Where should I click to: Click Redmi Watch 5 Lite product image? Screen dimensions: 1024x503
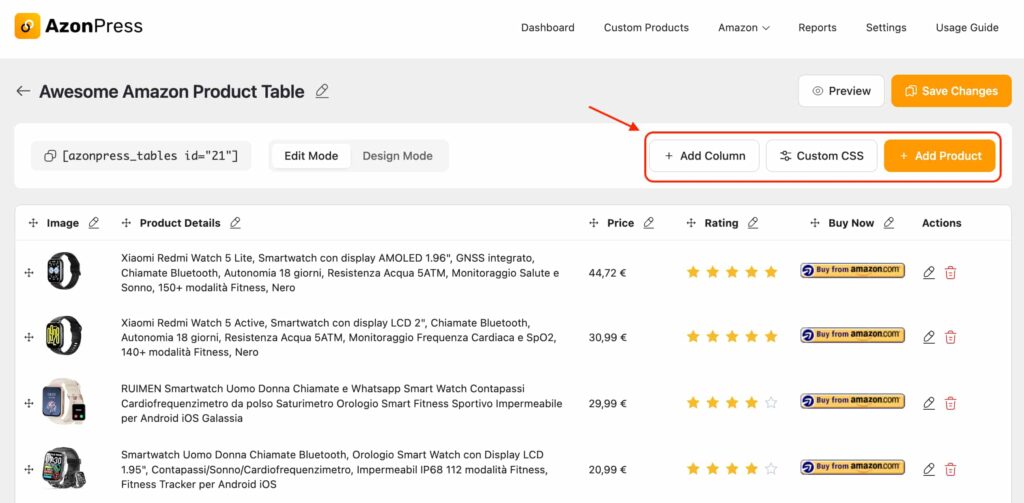point(64,270)
